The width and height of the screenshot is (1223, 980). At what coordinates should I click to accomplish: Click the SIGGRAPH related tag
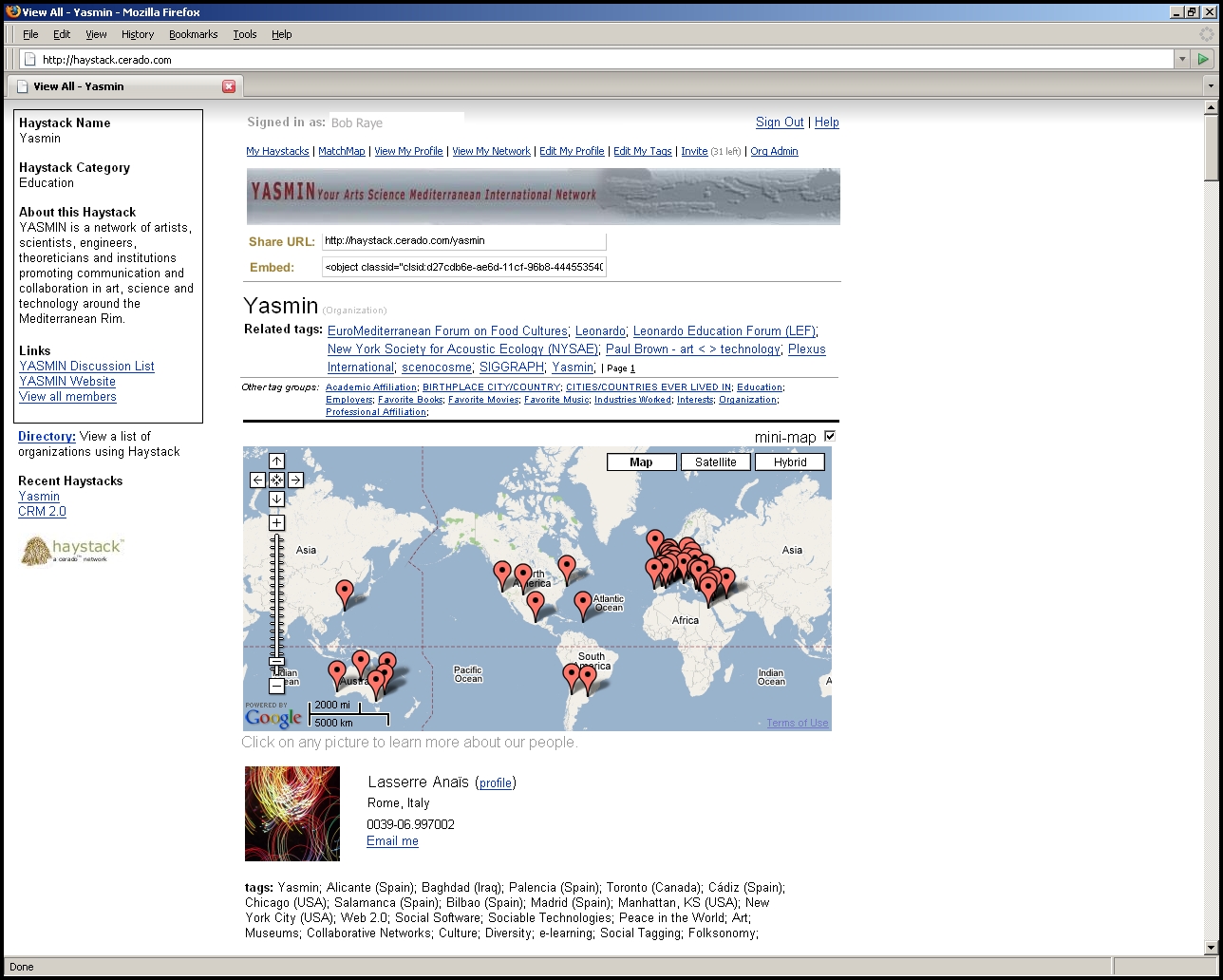coord(512,367)
